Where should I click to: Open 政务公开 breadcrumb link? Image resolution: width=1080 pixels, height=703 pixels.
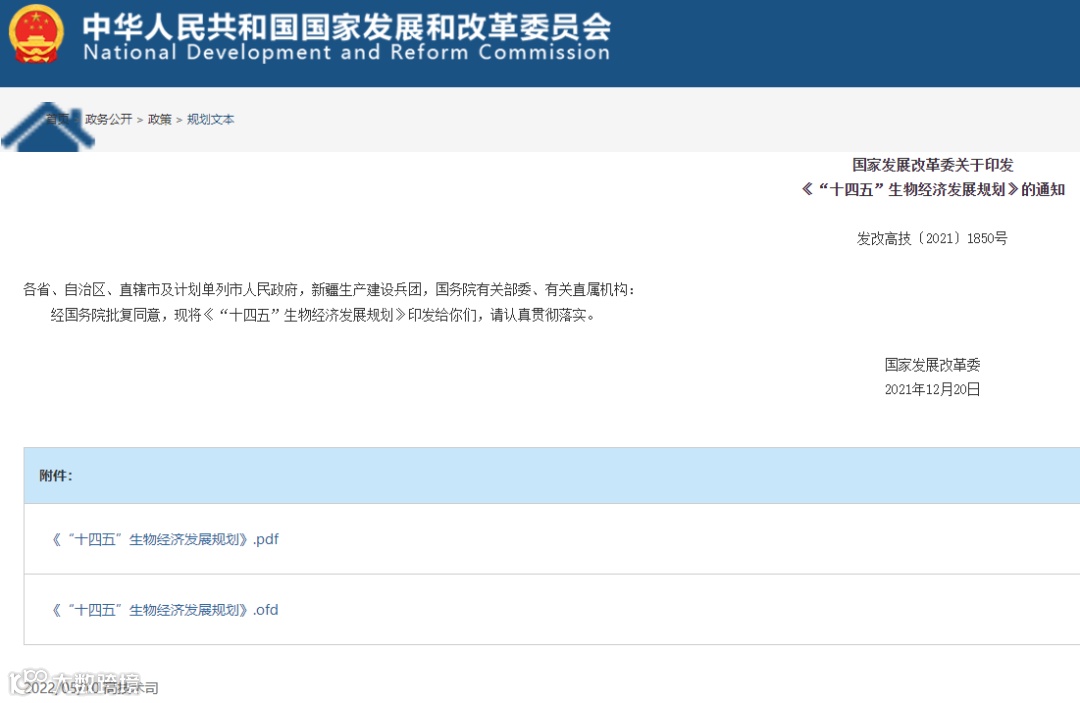click(108, 119)
